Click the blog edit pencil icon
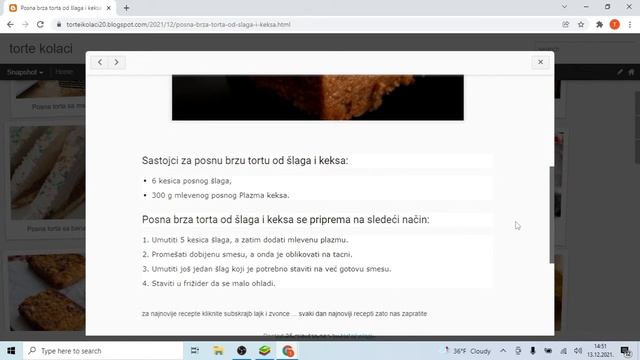Screen dimensions: 640x360 pos(620,72)
